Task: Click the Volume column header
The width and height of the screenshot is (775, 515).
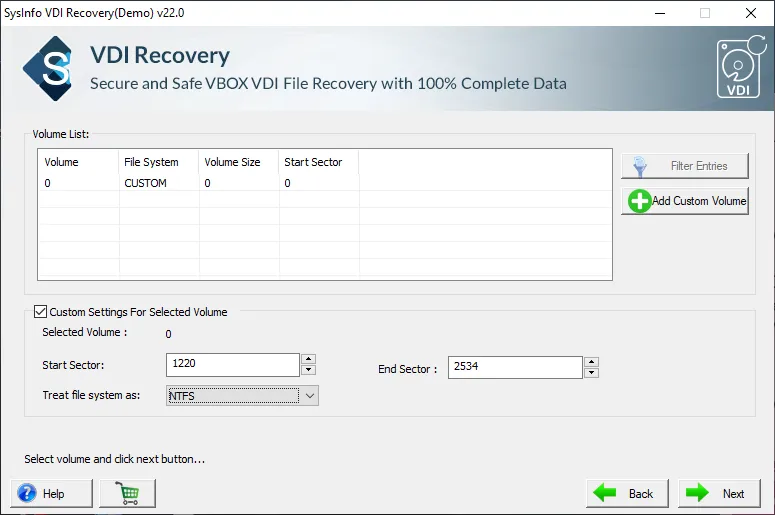Action: click(x=78, y=162)
